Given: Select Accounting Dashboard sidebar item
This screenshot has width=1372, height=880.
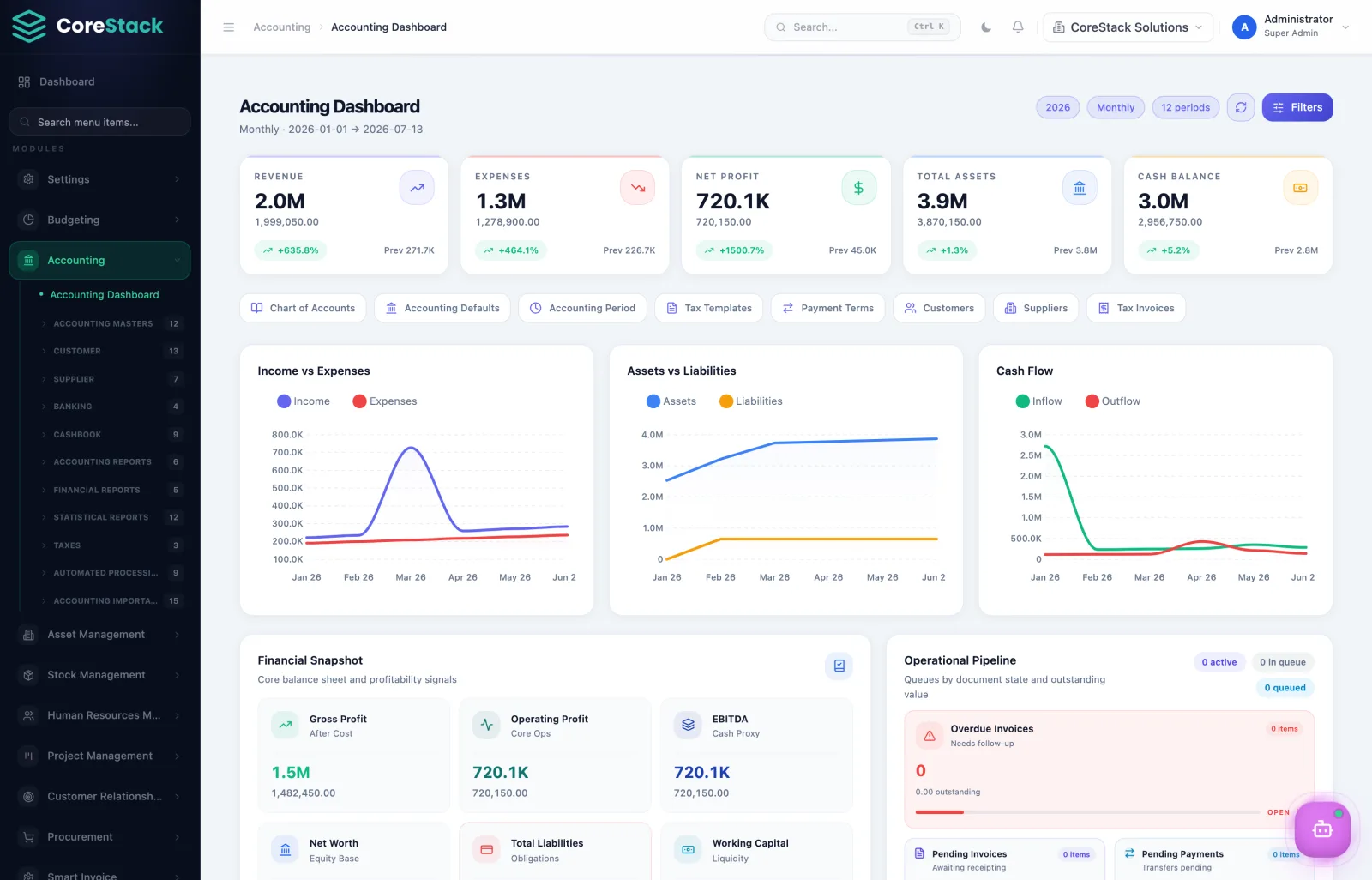Looking at the screenshot, I should 105,295.
